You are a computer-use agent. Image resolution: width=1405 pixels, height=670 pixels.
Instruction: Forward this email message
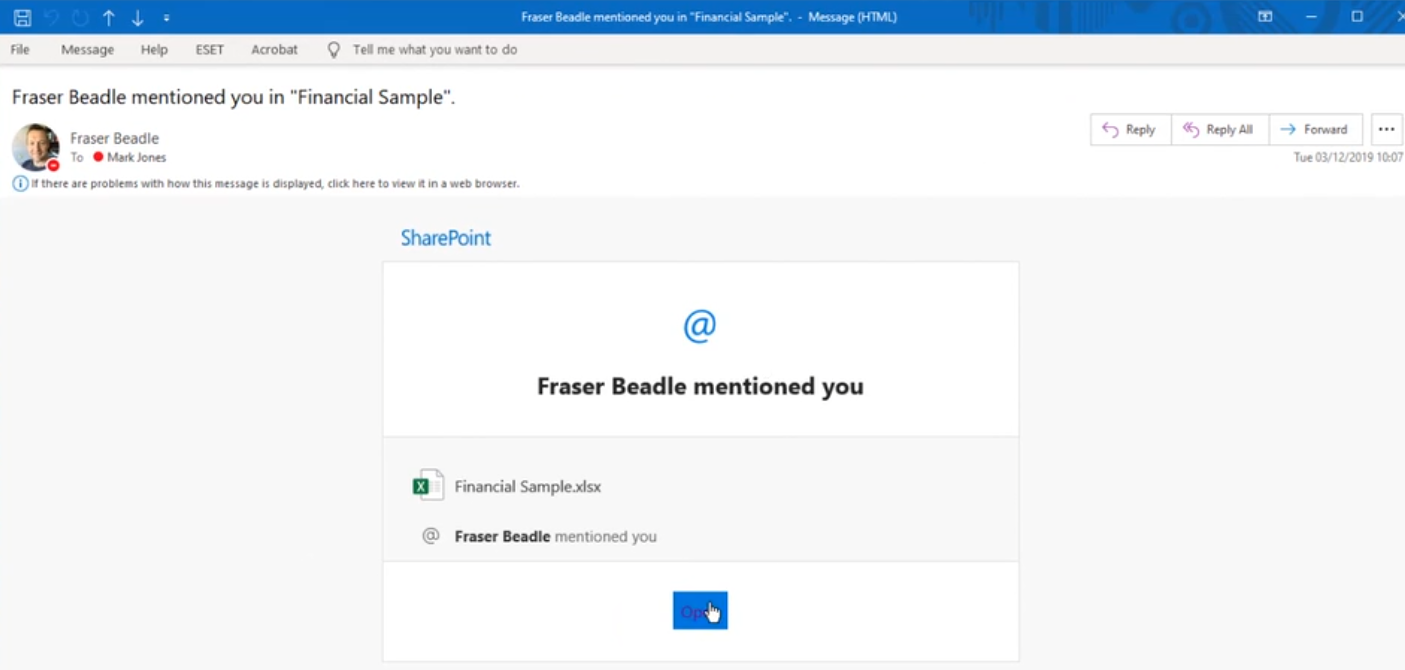pyautogui.click(x=1315, y=129)
